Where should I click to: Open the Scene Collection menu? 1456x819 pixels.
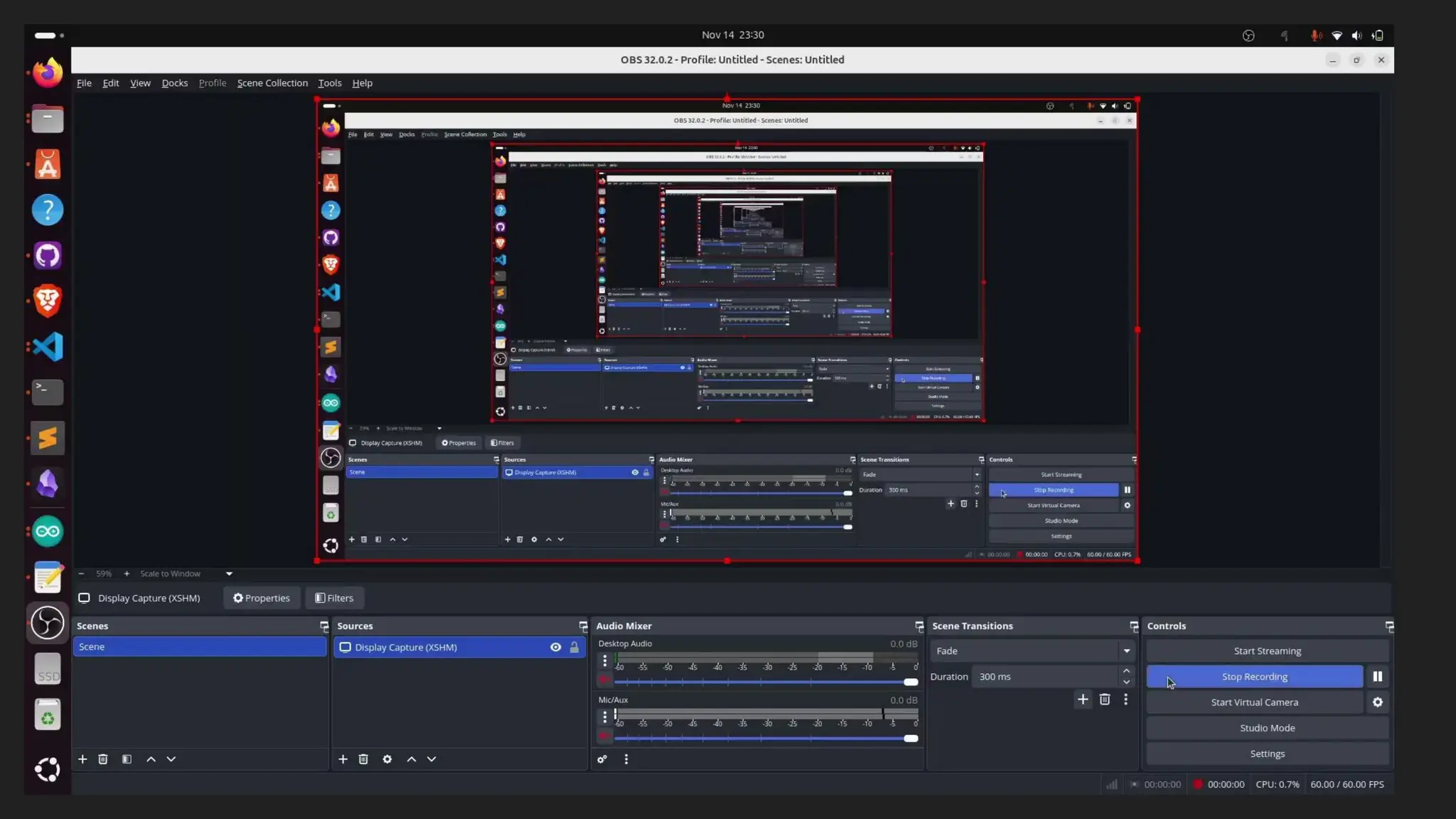[272, 83]
